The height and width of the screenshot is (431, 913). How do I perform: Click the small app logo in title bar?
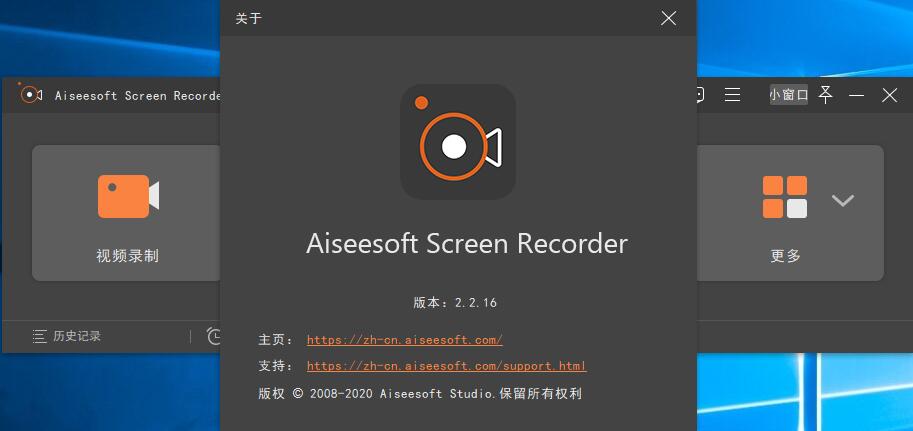[x=29, y=93]
